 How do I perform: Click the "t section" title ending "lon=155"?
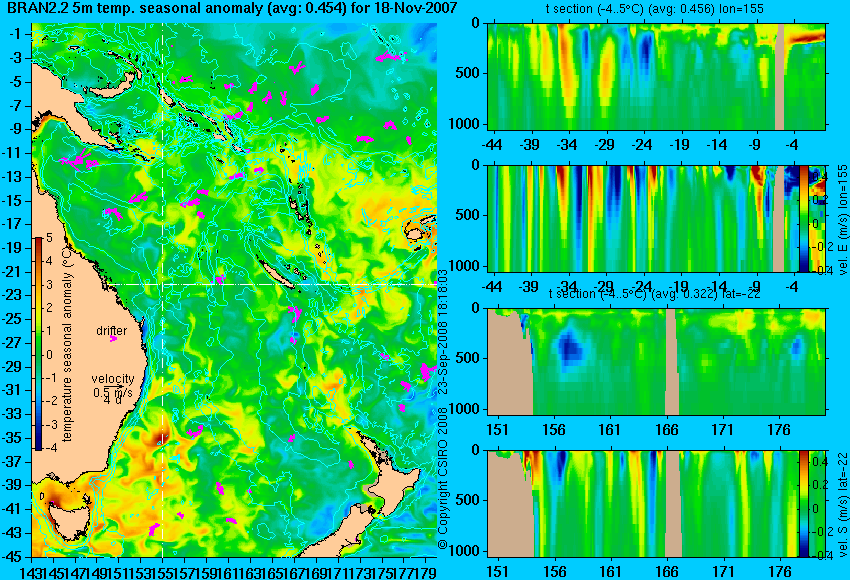pos(655,9)
